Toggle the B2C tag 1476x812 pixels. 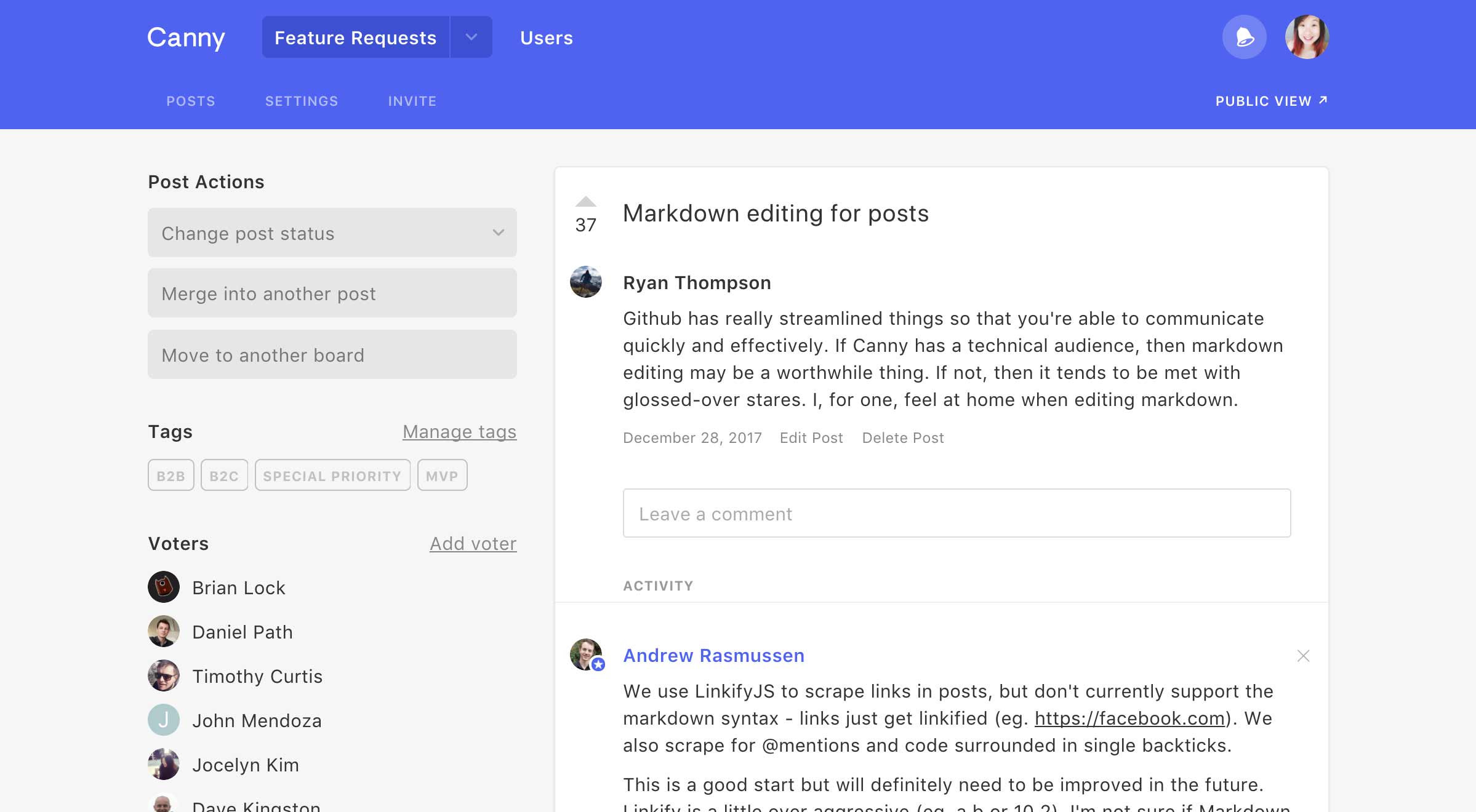pos(224,475)
